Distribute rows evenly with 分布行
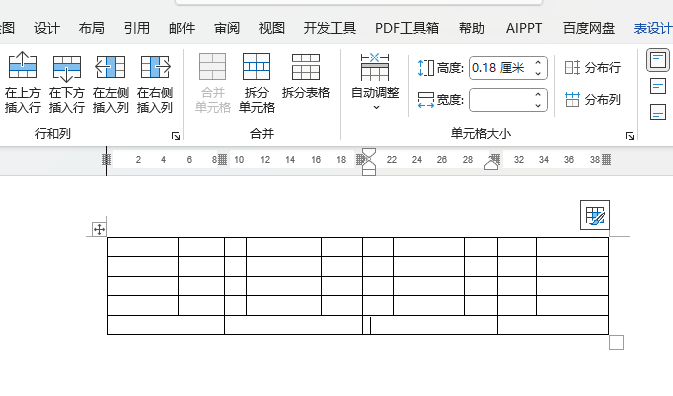Screen dimensions: 673x396 pos(593,67)
